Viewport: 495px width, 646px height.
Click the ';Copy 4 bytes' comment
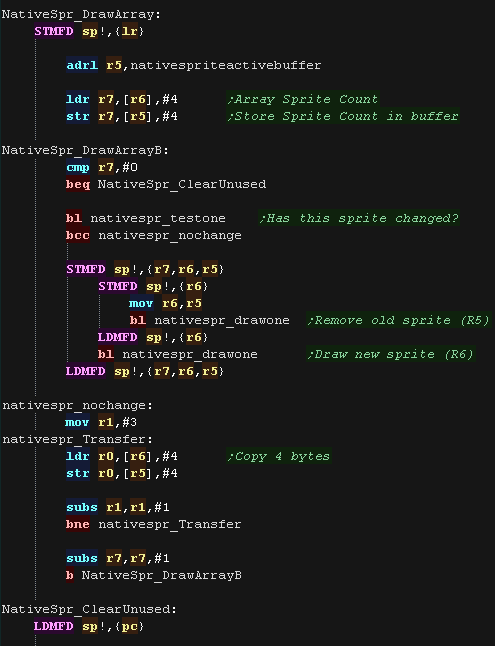pyautogui.click(x=279, y=456)
